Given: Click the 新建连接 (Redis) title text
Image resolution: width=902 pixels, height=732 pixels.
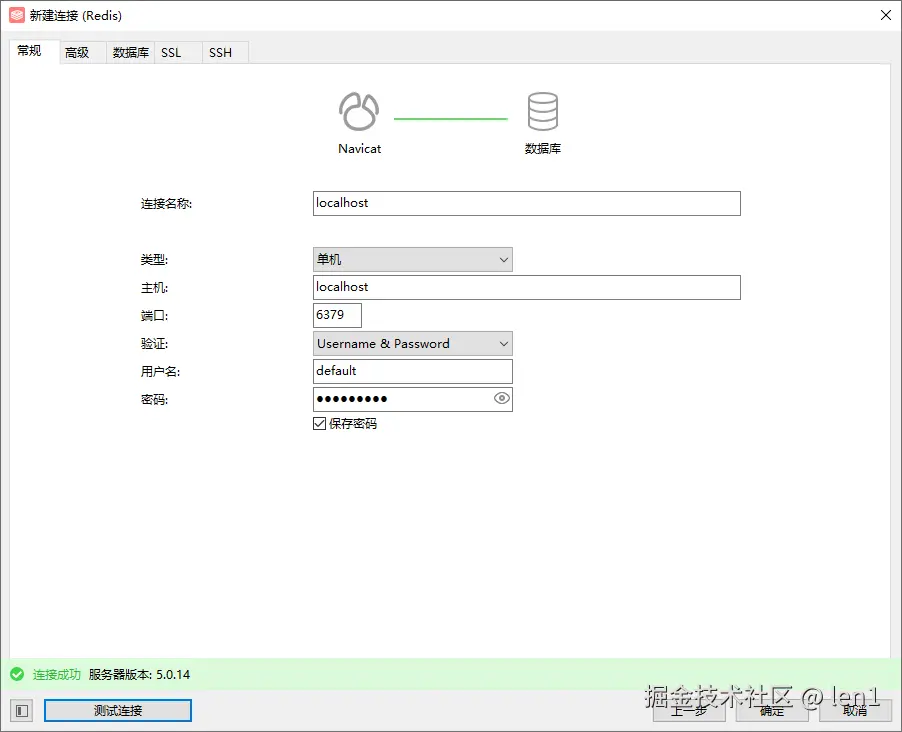Looking at the screenshot, I should [76, 16].
